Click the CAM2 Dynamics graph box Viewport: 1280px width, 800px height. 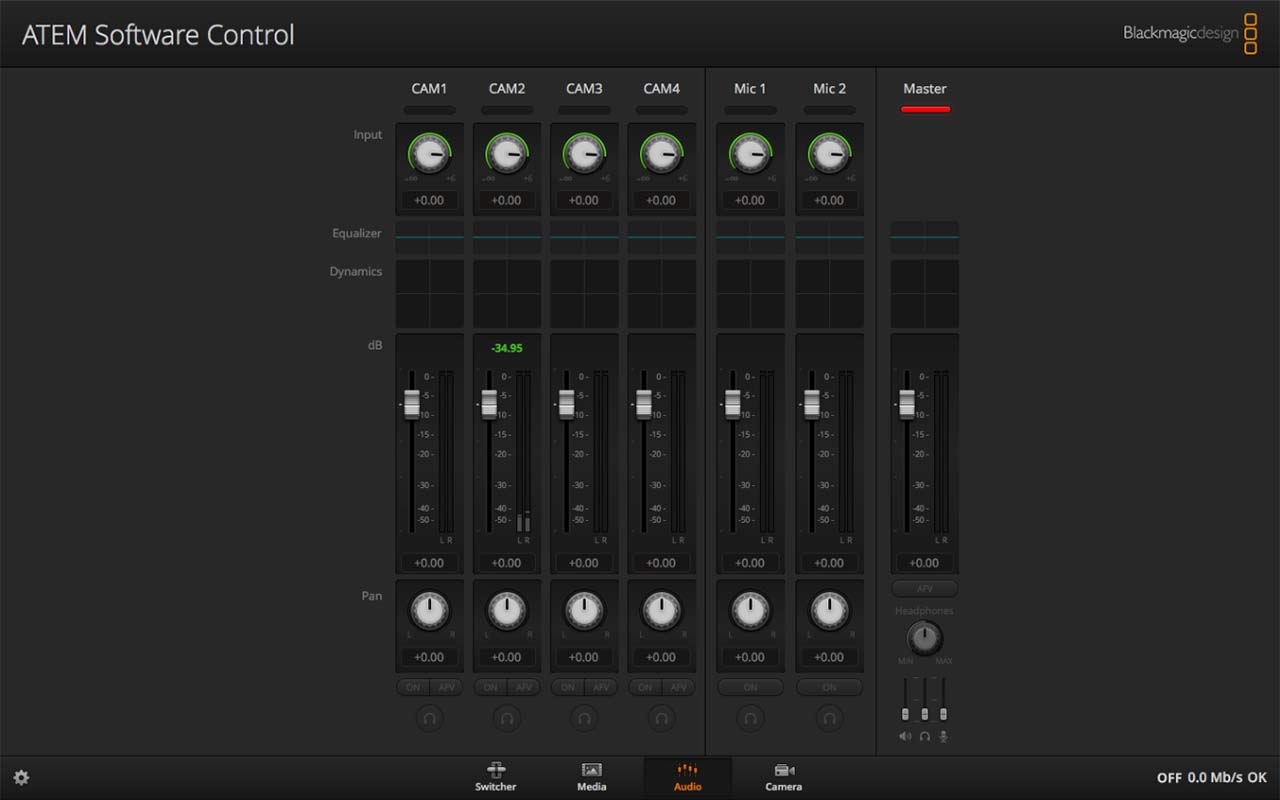(507, 294)
